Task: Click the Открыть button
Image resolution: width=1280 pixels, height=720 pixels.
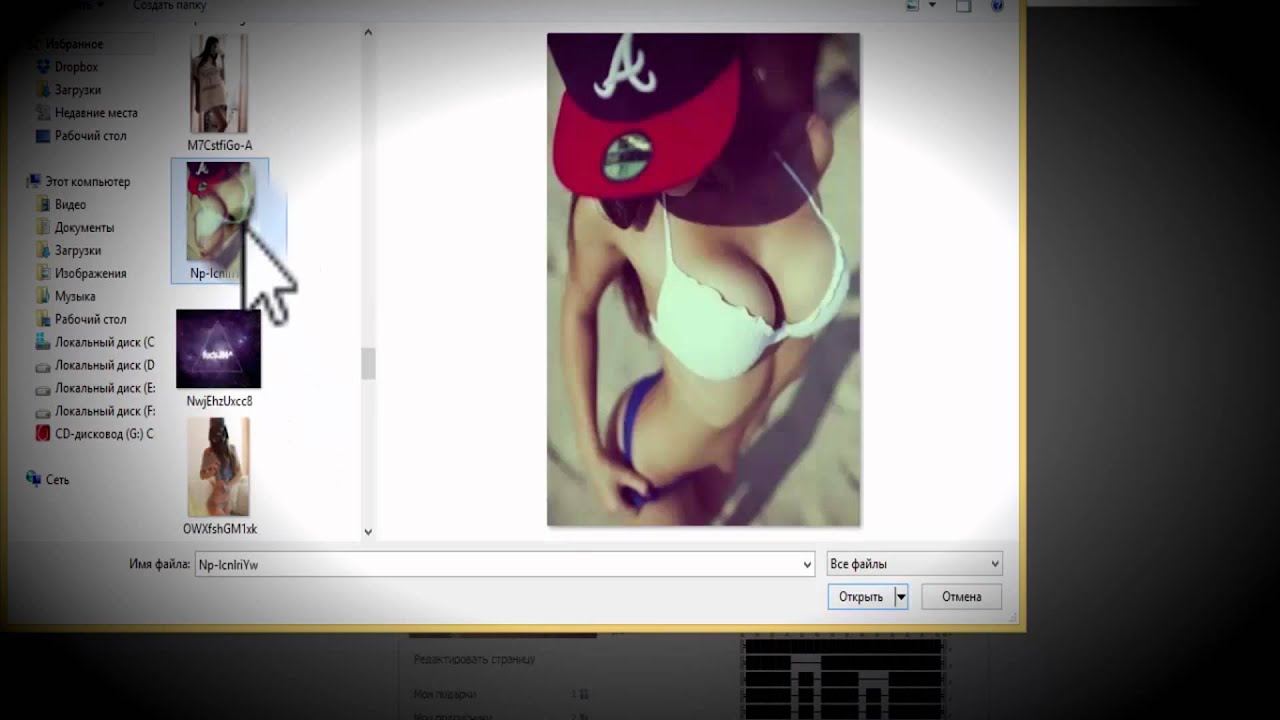Action: point(861,597)
